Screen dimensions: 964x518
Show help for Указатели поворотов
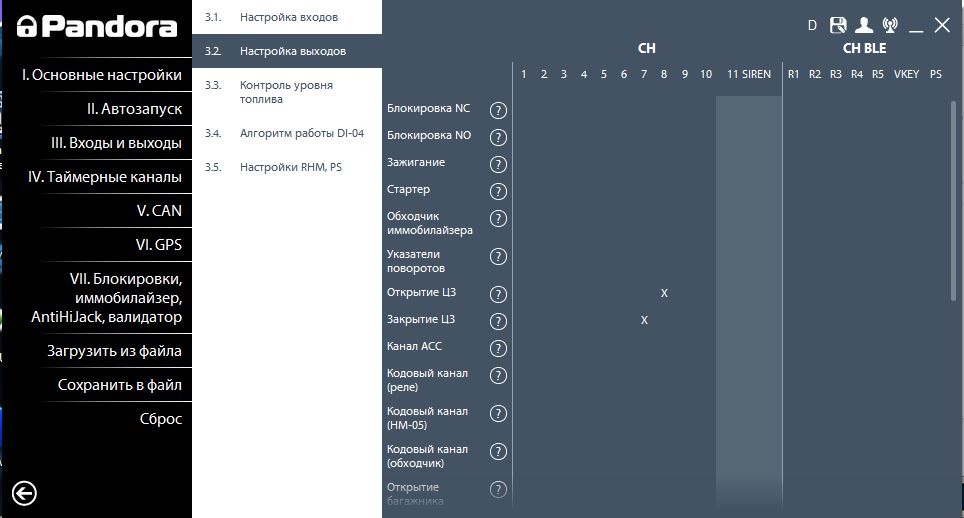coord(498,257)
